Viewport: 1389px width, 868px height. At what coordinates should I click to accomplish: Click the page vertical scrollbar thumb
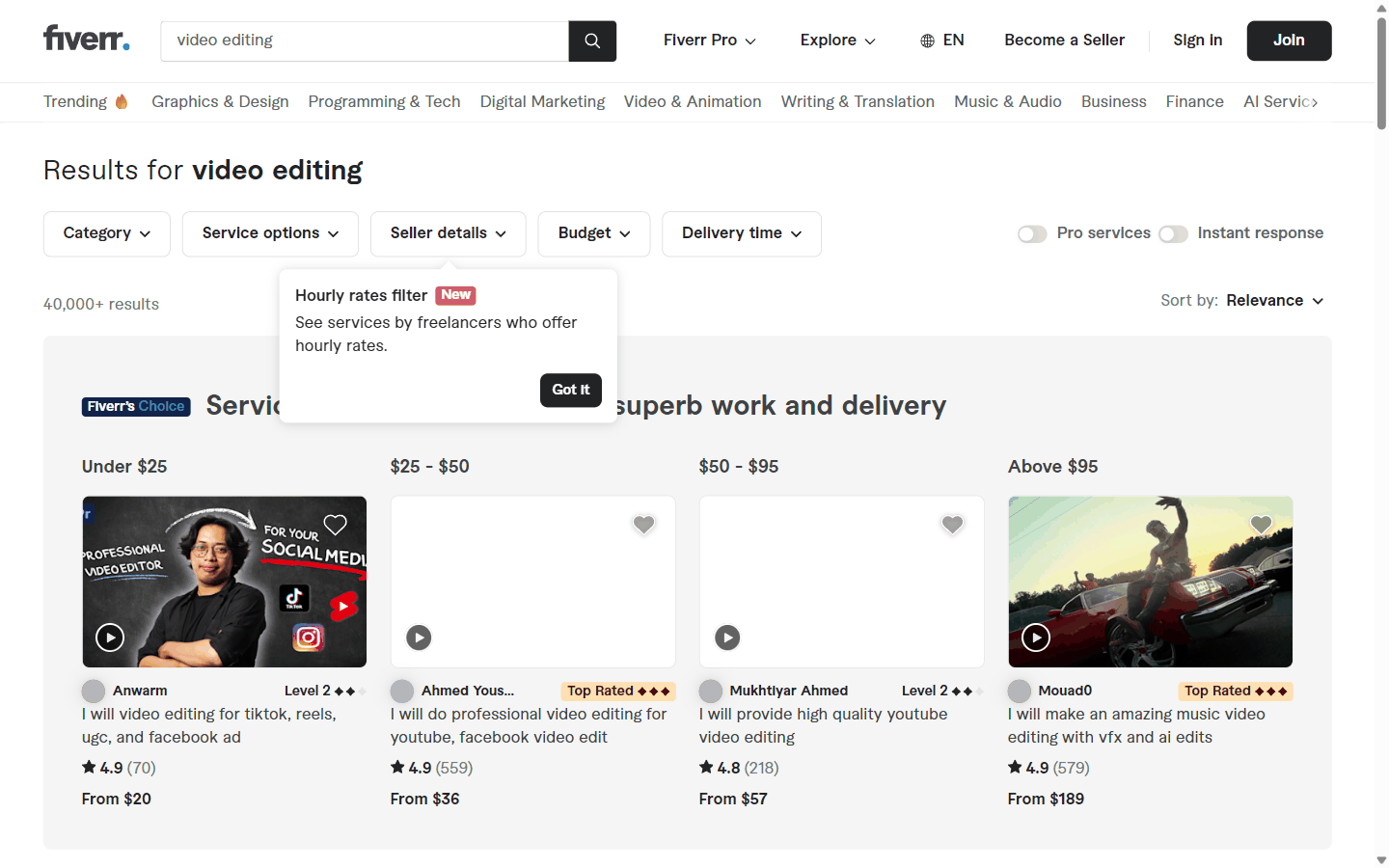(1381, 72)
